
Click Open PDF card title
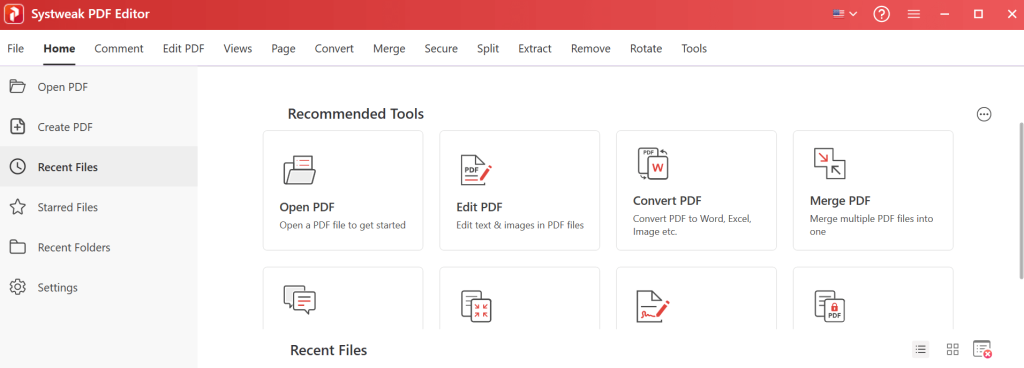pos(307,207)
